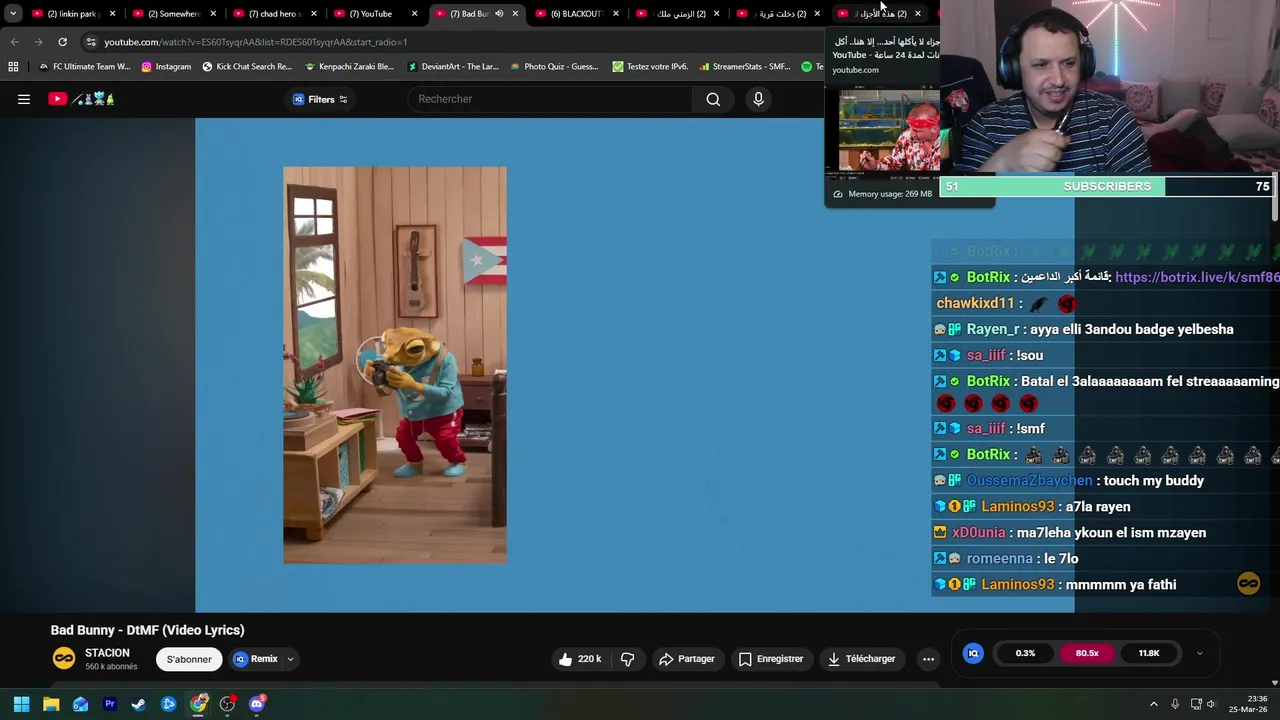Viewport: 1280px width, 720px height.
Task: Click the Rechercher search field
Action: [550, 99]
